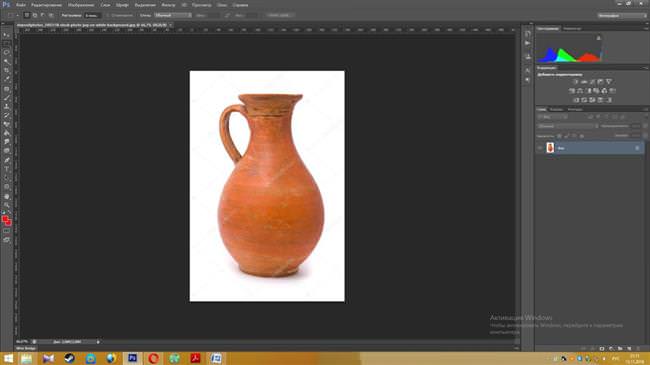Toggle Quick Mask mode button

(6, 231)
